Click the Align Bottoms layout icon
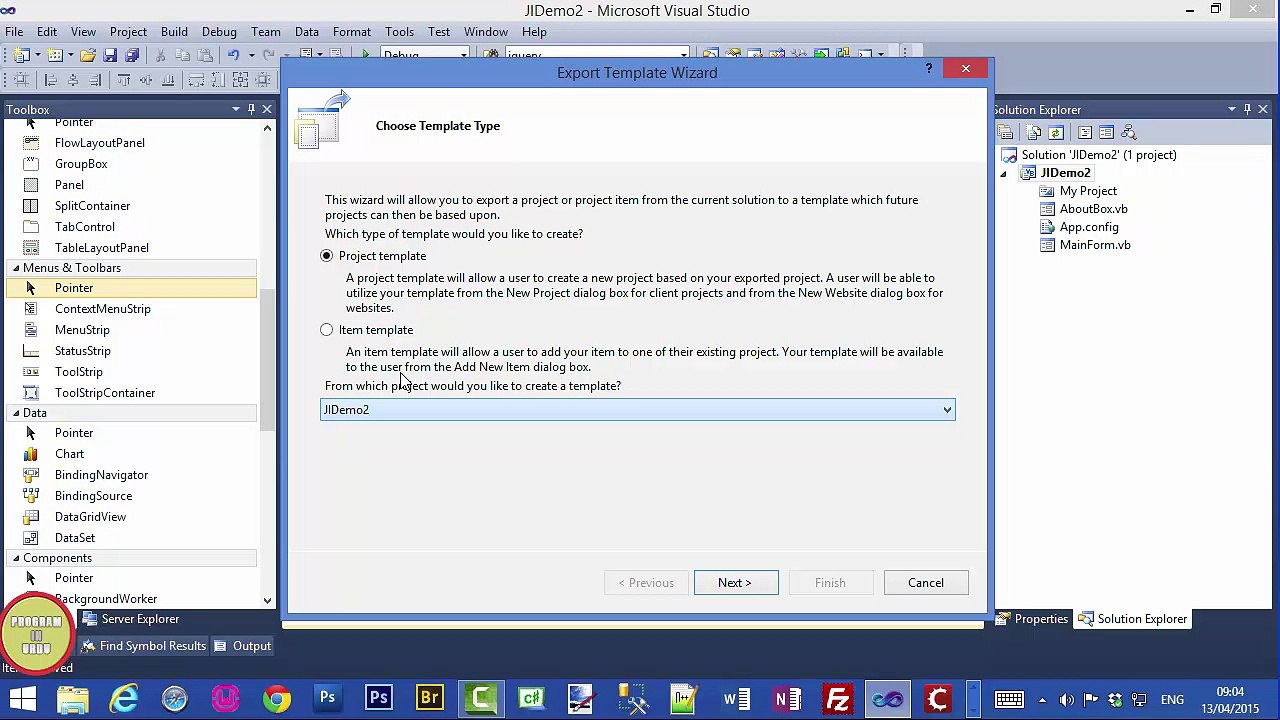This screenshot has width=1280, height=720. click(x=168, y=80)
